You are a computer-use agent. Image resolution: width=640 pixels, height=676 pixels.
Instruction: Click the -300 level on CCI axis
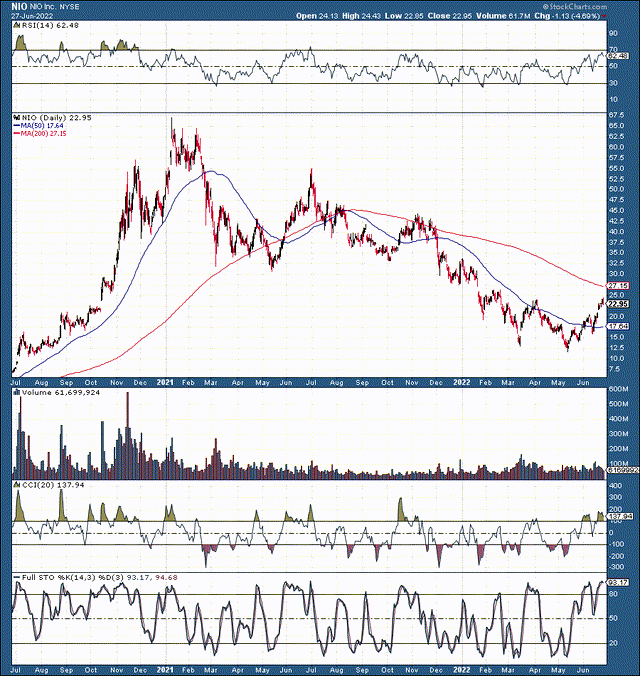pyautogui.click(x=616, y=567)
